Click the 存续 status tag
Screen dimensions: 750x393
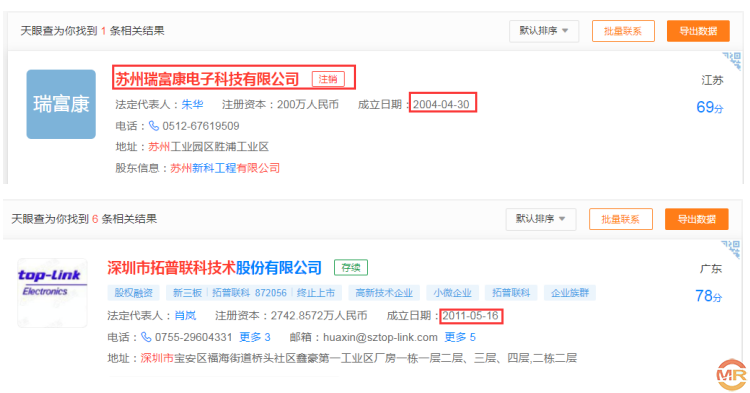[351, 268]
